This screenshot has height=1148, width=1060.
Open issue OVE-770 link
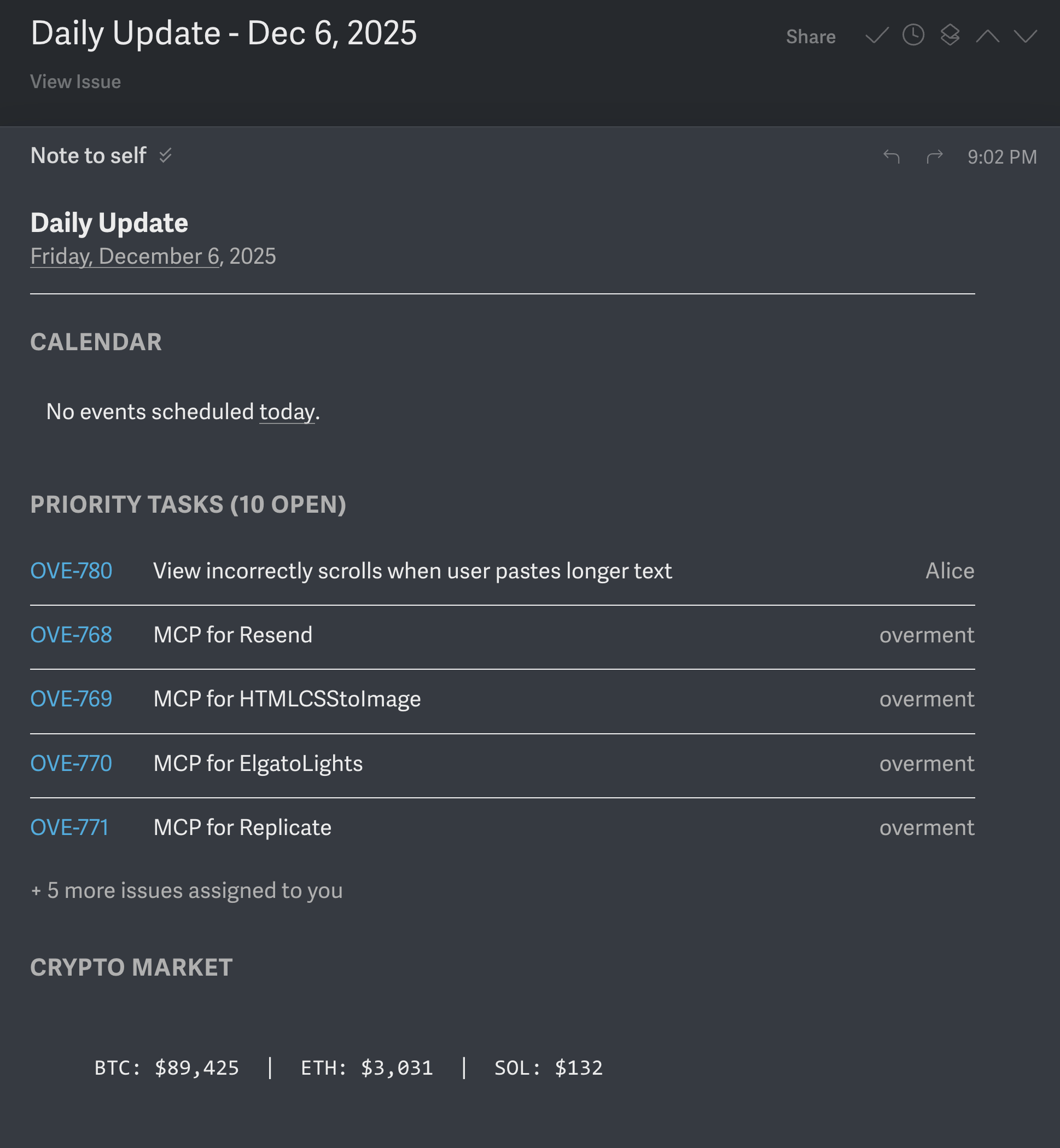(71, 763)
